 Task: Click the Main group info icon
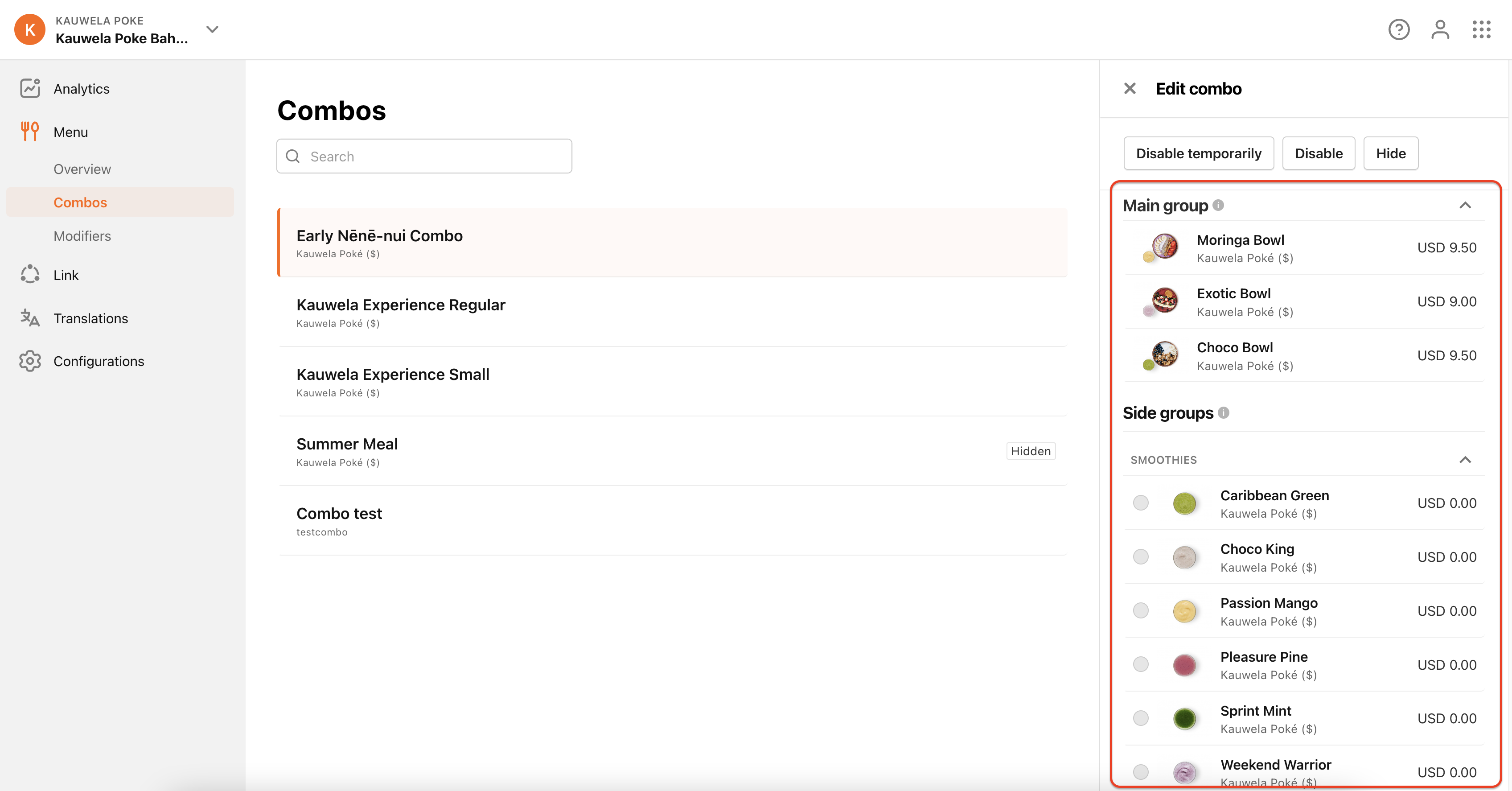tap(1218, 205)
